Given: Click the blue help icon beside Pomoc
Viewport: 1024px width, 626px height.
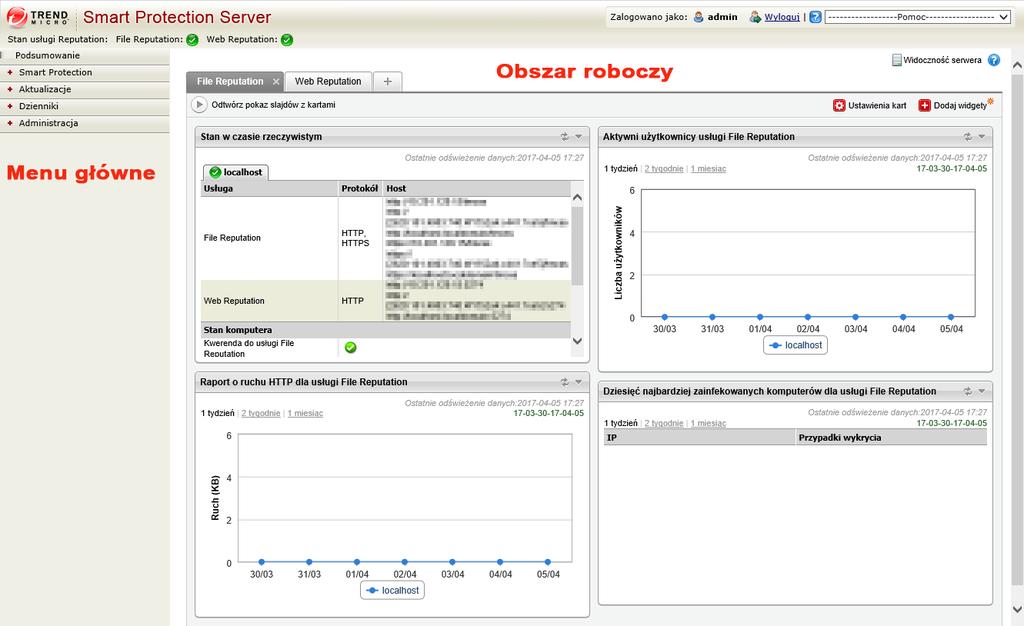Looking at the screenshot, I should [x=815, y=17].
